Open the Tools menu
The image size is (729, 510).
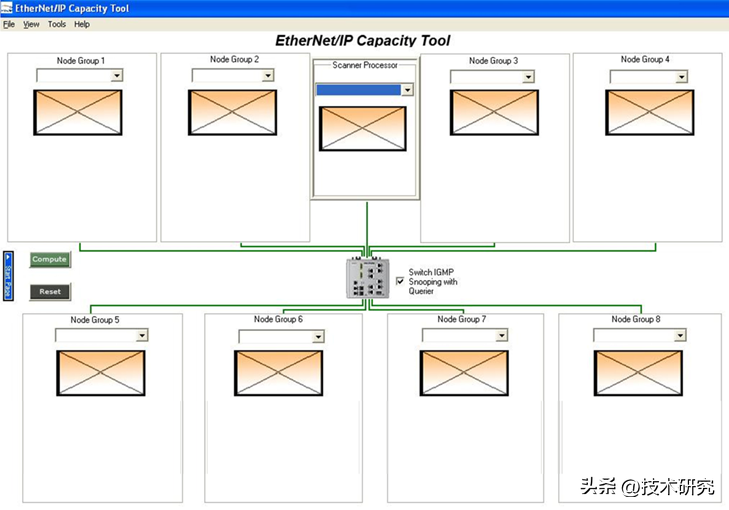[x=57, y=24]
